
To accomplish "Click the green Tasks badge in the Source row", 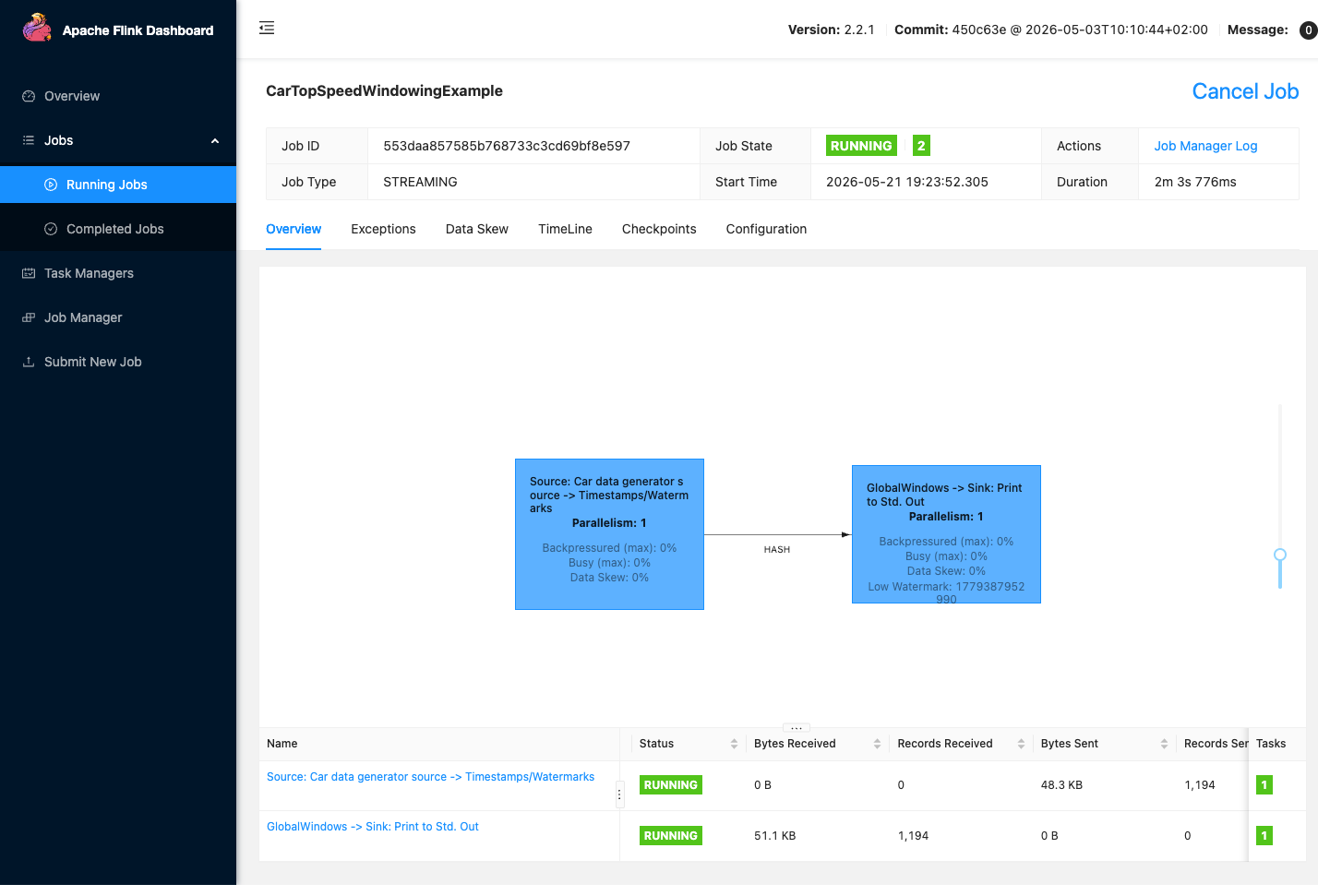I will 1264,785.
